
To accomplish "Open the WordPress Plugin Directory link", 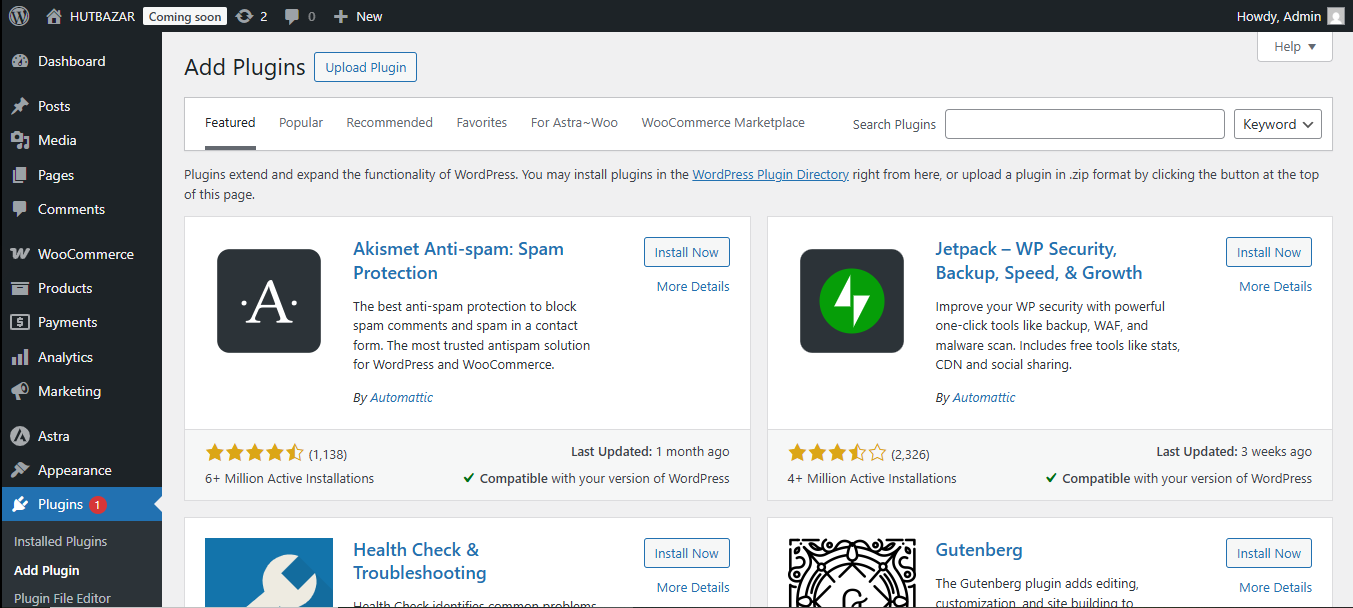I will point(770,174).
